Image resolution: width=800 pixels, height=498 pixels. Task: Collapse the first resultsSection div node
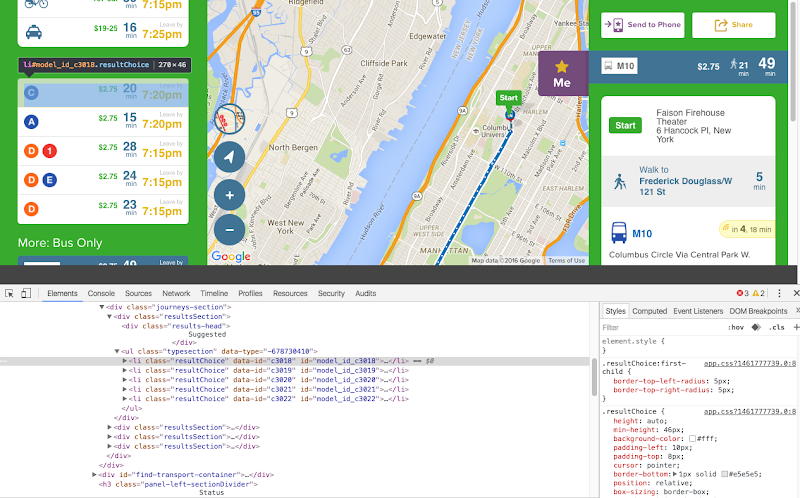pos(109,316)
